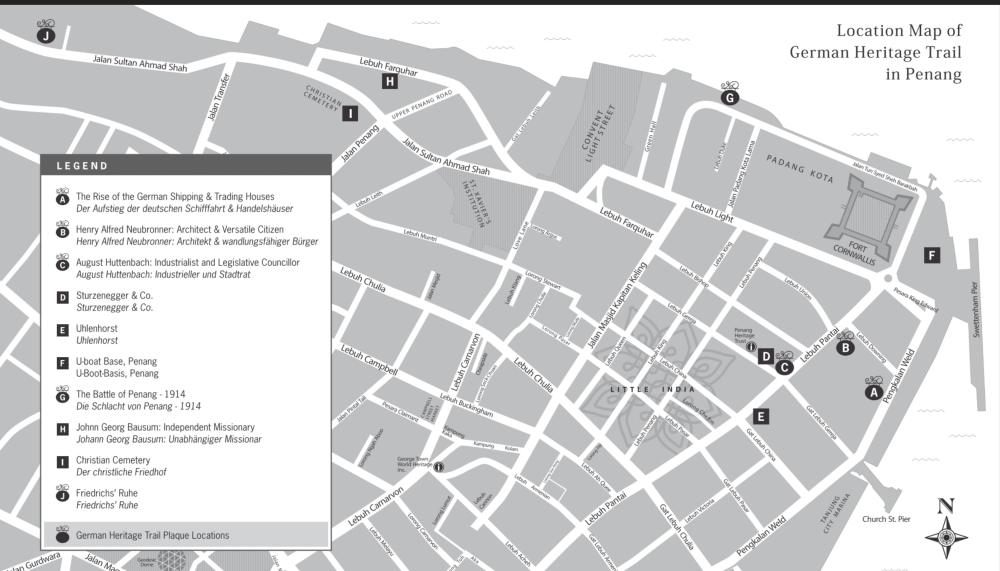The height and width of the screenshot is (571, 1000).
Task: Click the 'Lebuh Muntri' street label
Action: tap(420, 235)
